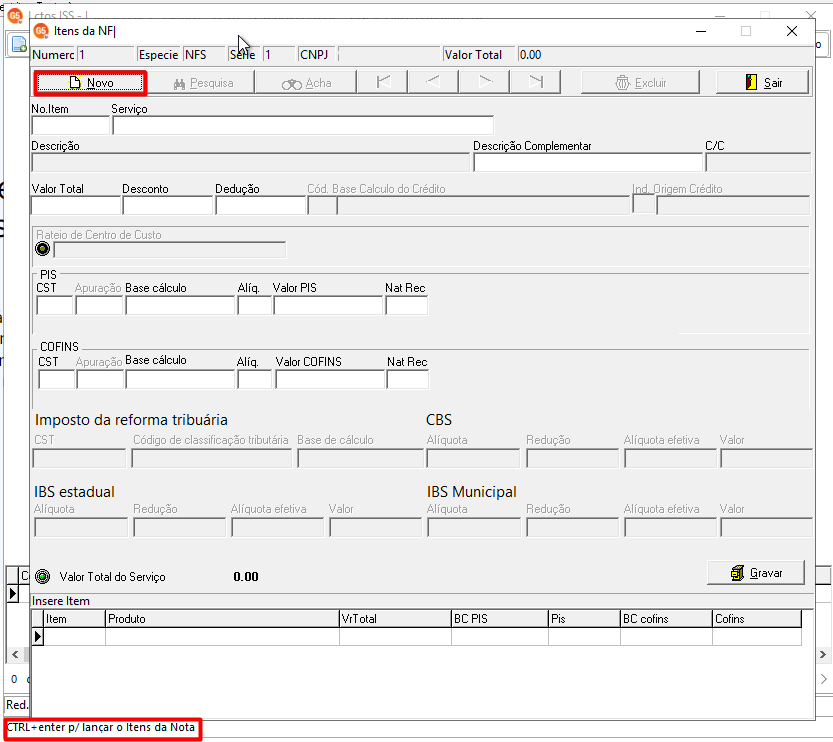Click the Gravar save button
Image resolution: width=833 pixels, height=742 pixels.
click(x=756, y=573)
